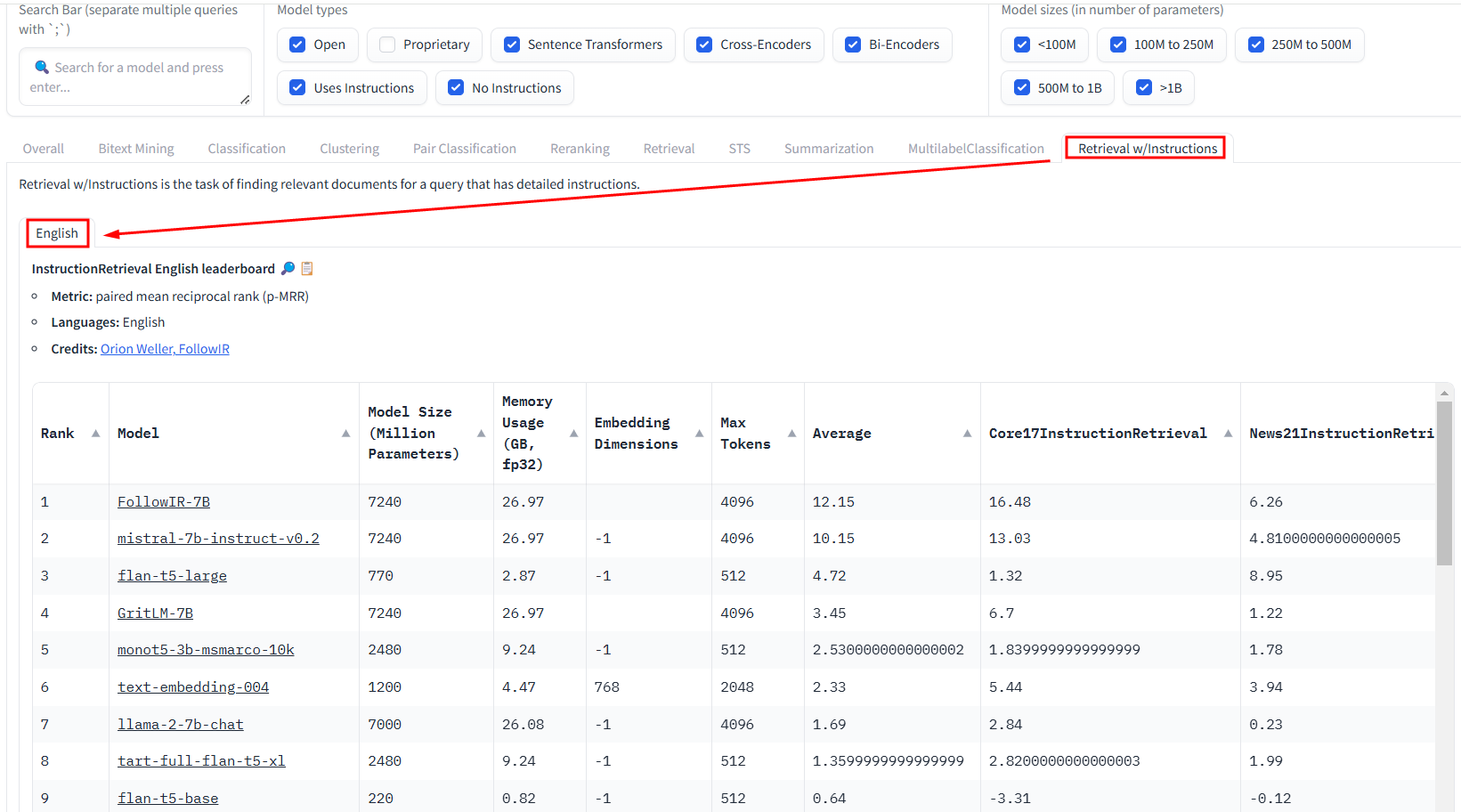Viewport: 1461px width, 812px height.
Task: Sort by Embedding Dimensions column arrow
Action: click(x=699, y=434)
